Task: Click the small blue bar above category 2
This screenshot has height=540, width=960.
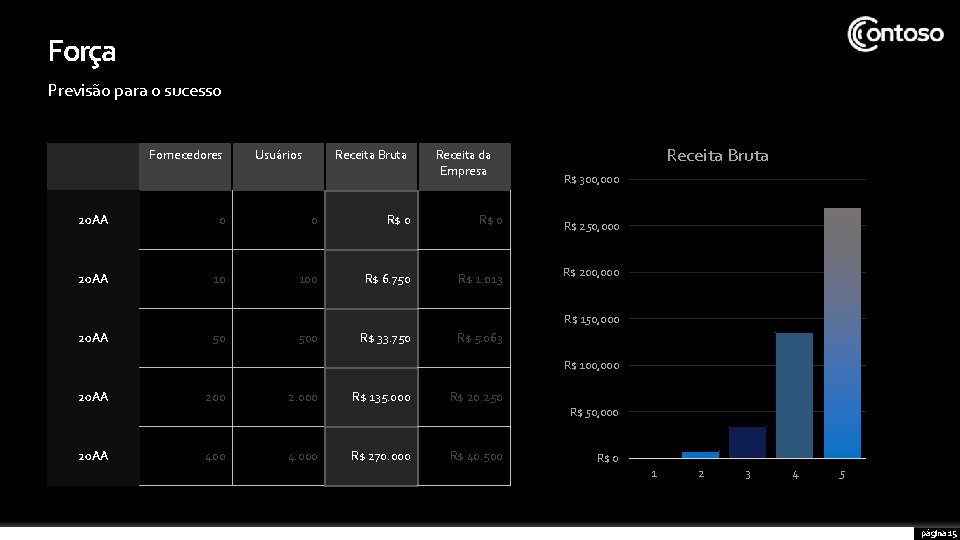Action: [700, 455]
